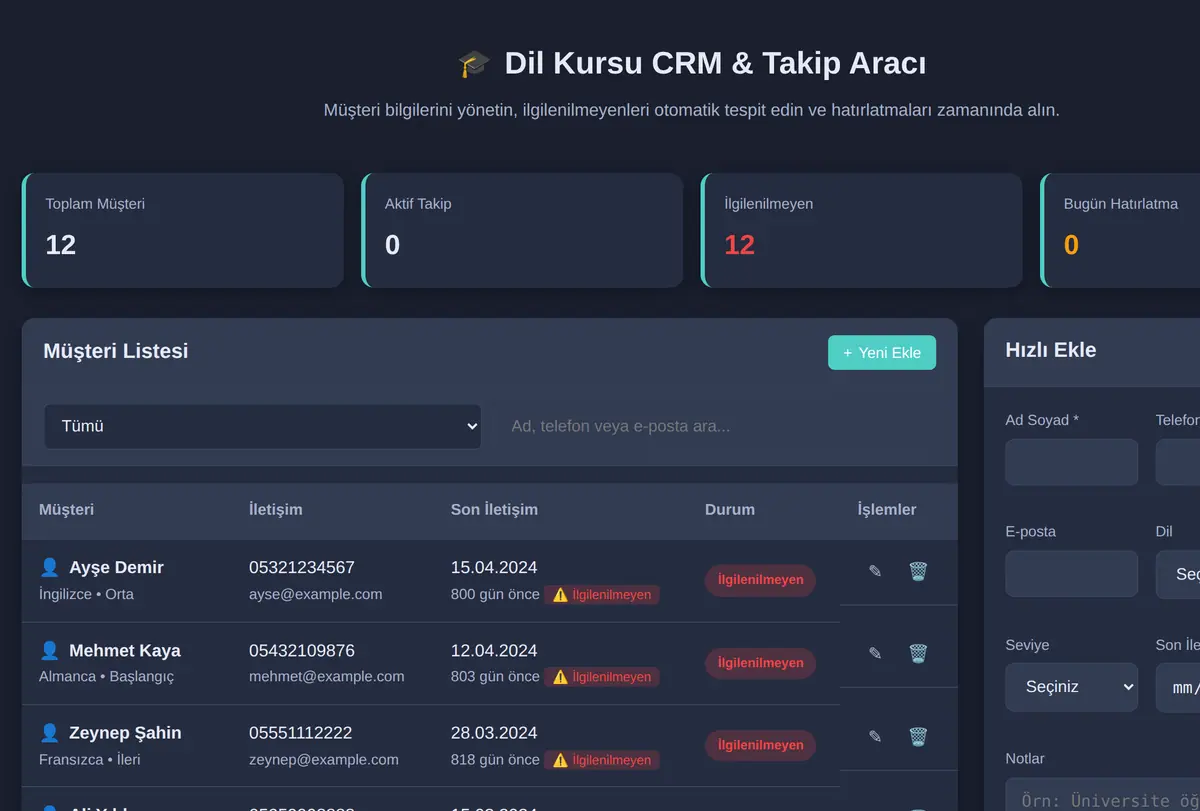Focus the customer search field
1200x811 pixels.
pos(717,426)
